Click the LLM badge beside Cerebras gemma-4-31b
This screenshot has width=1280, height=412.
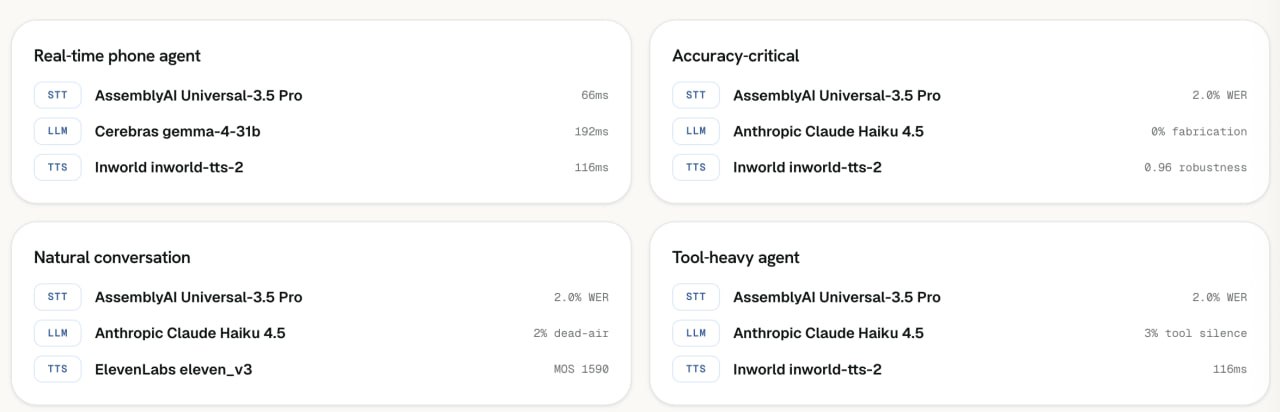[x=57, y=131]
